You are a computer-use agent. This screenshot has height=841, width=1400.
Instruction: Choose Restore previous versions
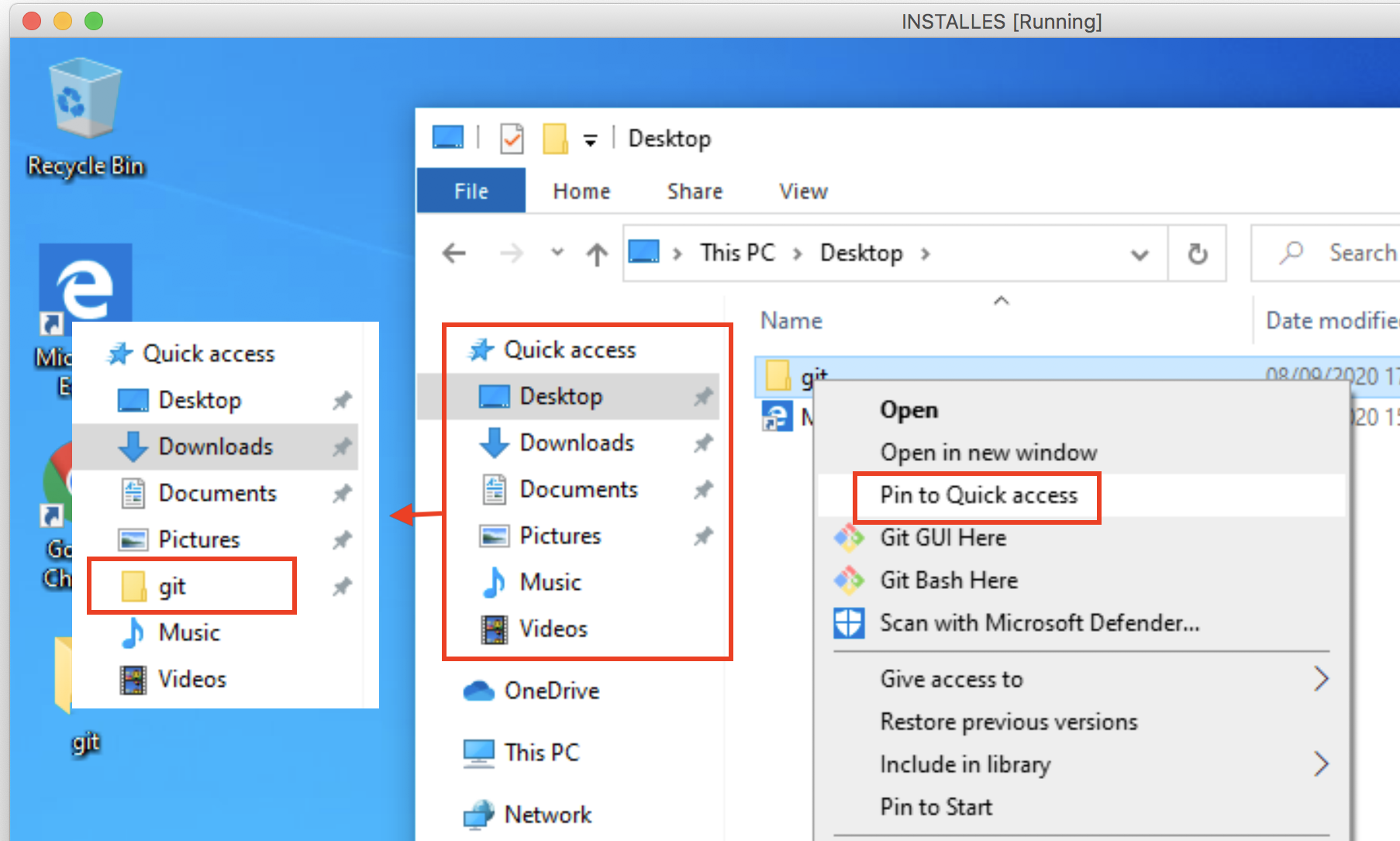[1009, 722]
